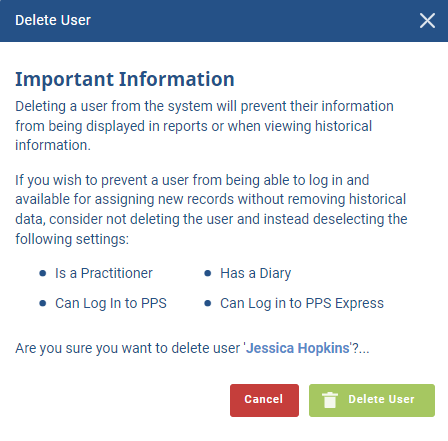Click the red Cancel button
Image resolution: width=448 pixels, height=441 pixels.
point(264,400)
